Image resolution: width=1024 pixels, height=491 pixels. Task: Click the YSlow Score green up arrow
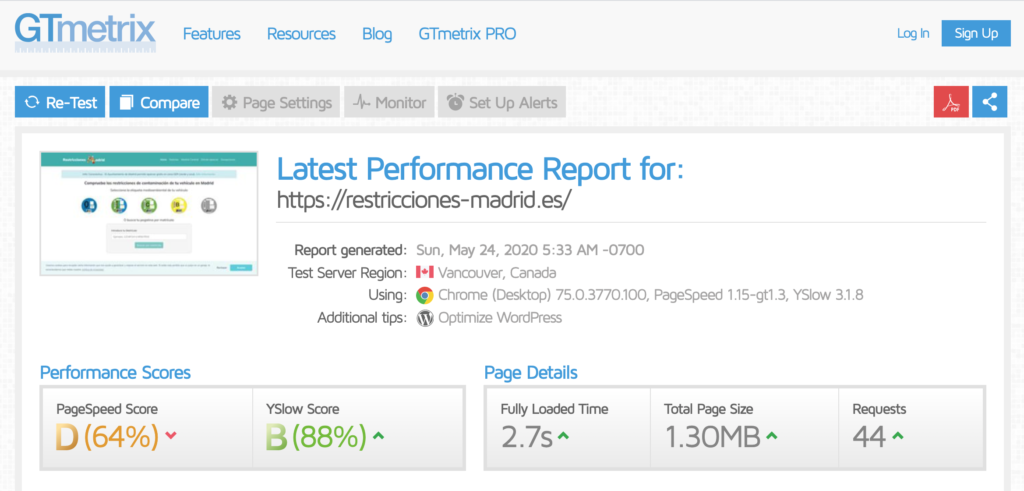377,436
